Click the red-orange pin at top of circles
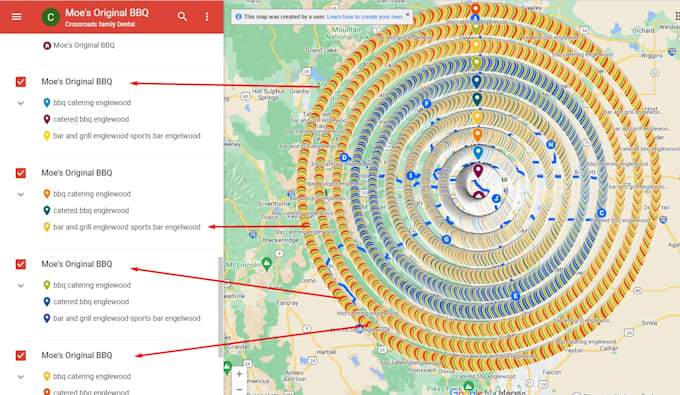This screenshot has width=680, height=395. (476, 9)
